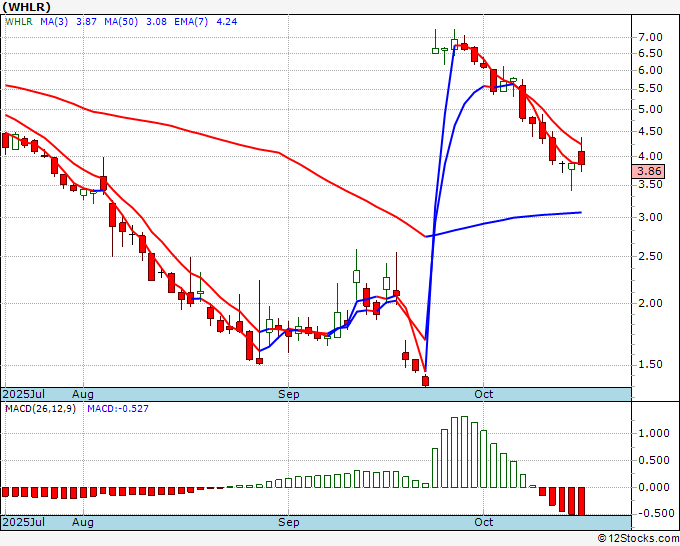Click the tallest green MACD histogram bar
Viewport: 680px width, 546px height.
click(x=464, y=452)
